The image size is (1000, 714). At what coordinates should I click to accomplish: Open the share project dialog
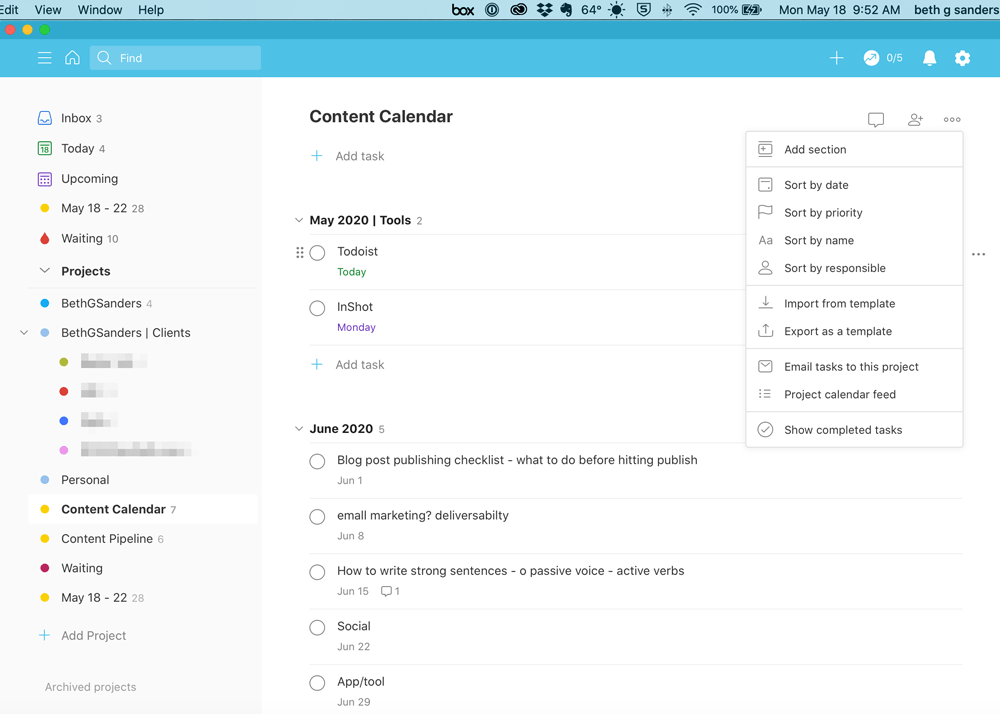(x=914, y=119)
